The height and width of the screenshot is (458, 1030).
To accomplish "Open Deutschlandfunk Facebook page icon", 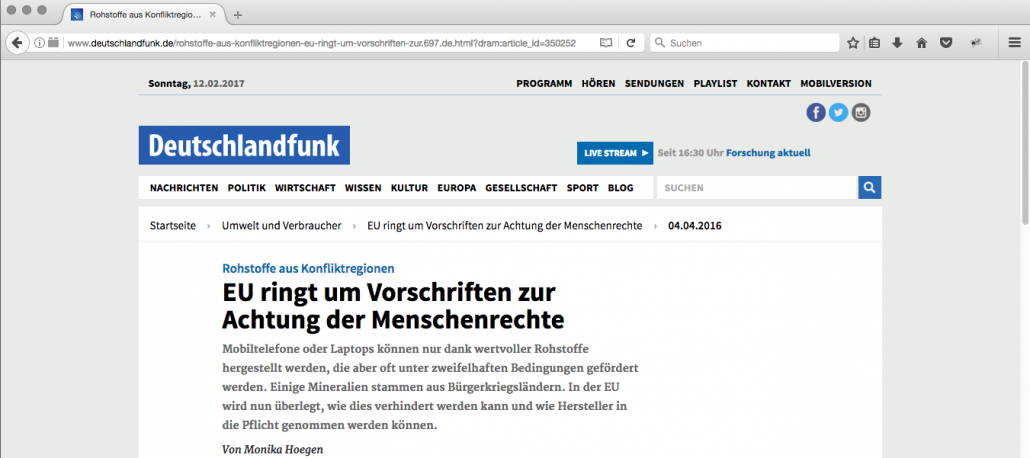I will point(816,112).
